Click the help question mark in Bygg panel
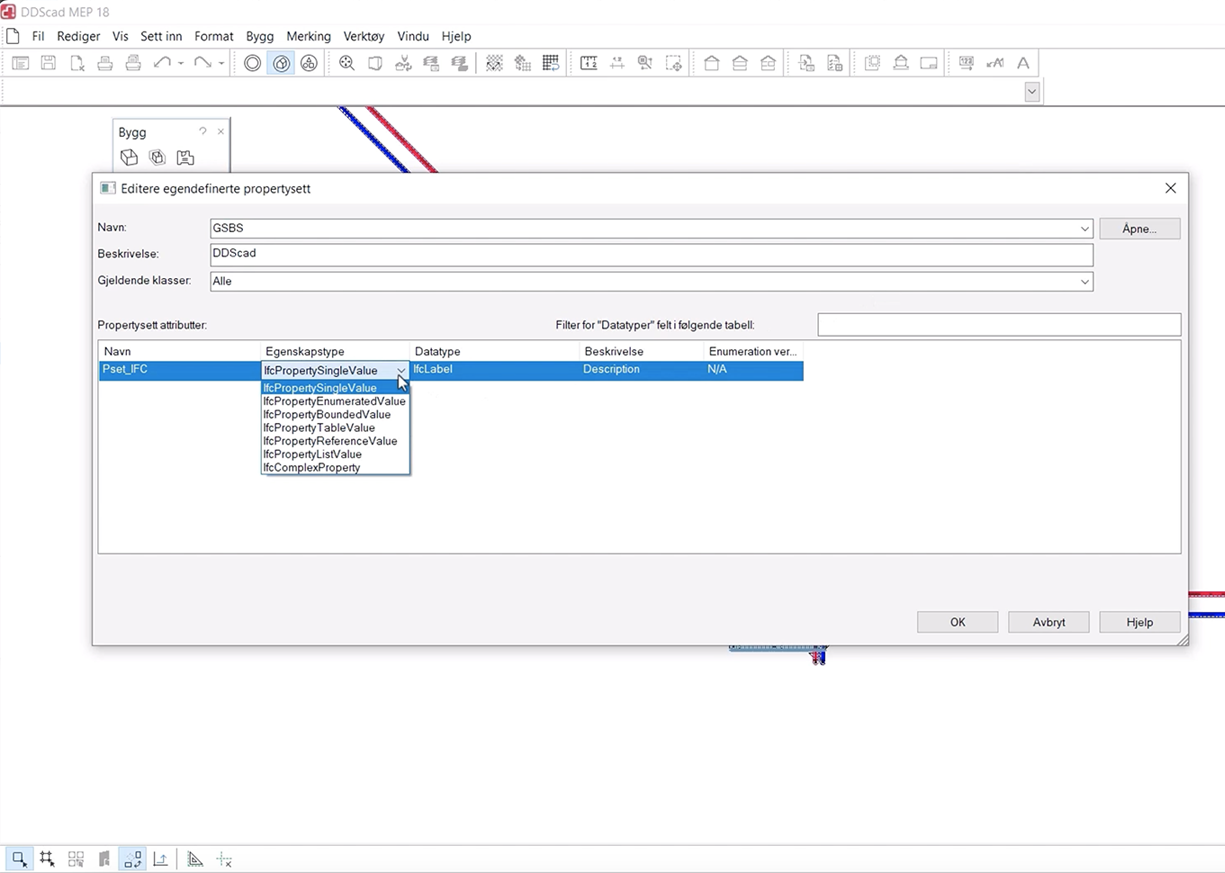The height and width of the screenshot is (873, 1225). (x=203, y=132)
